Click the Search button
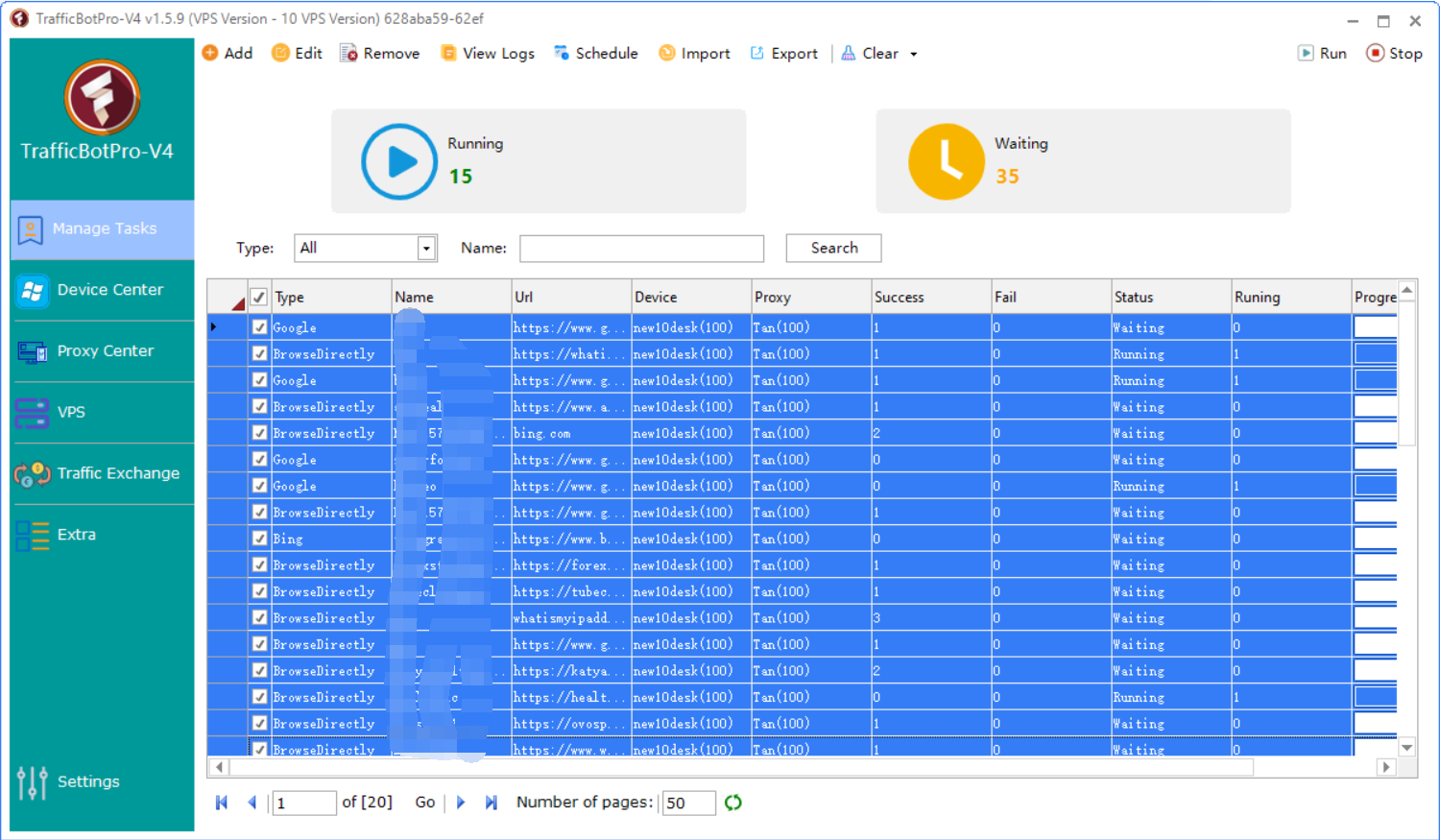The height and width of the screenshot is (840, 1440). pyautogui.click(x=833, y=248)
